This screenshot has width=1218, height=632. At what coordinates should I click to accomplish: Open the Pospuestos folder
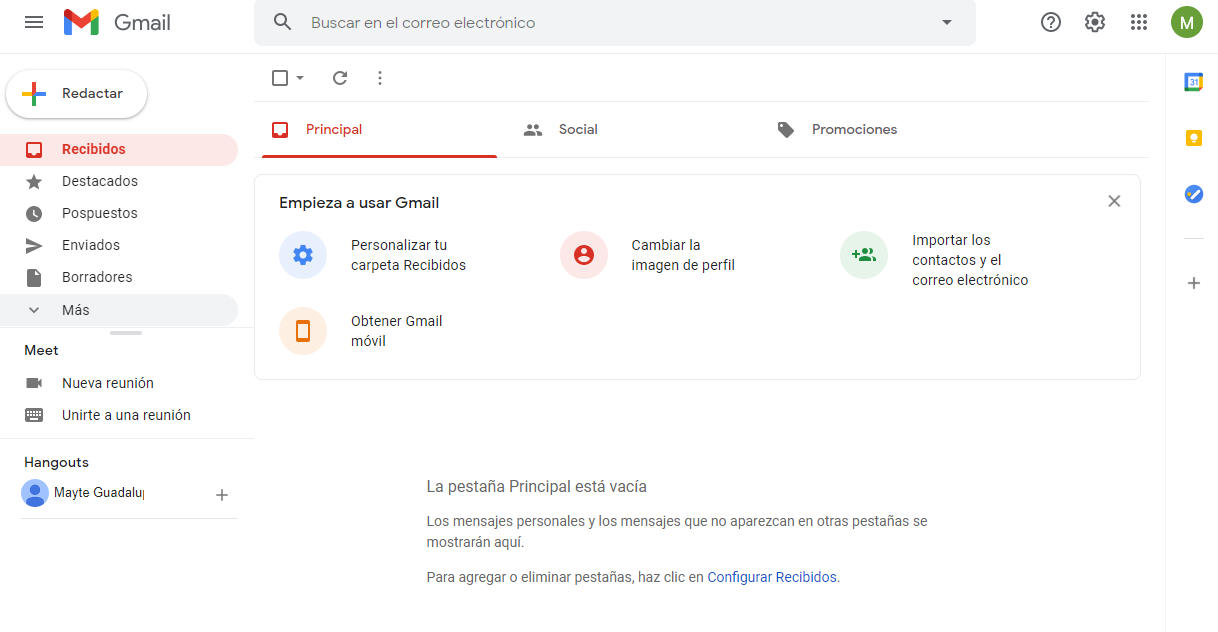point(119,213)
